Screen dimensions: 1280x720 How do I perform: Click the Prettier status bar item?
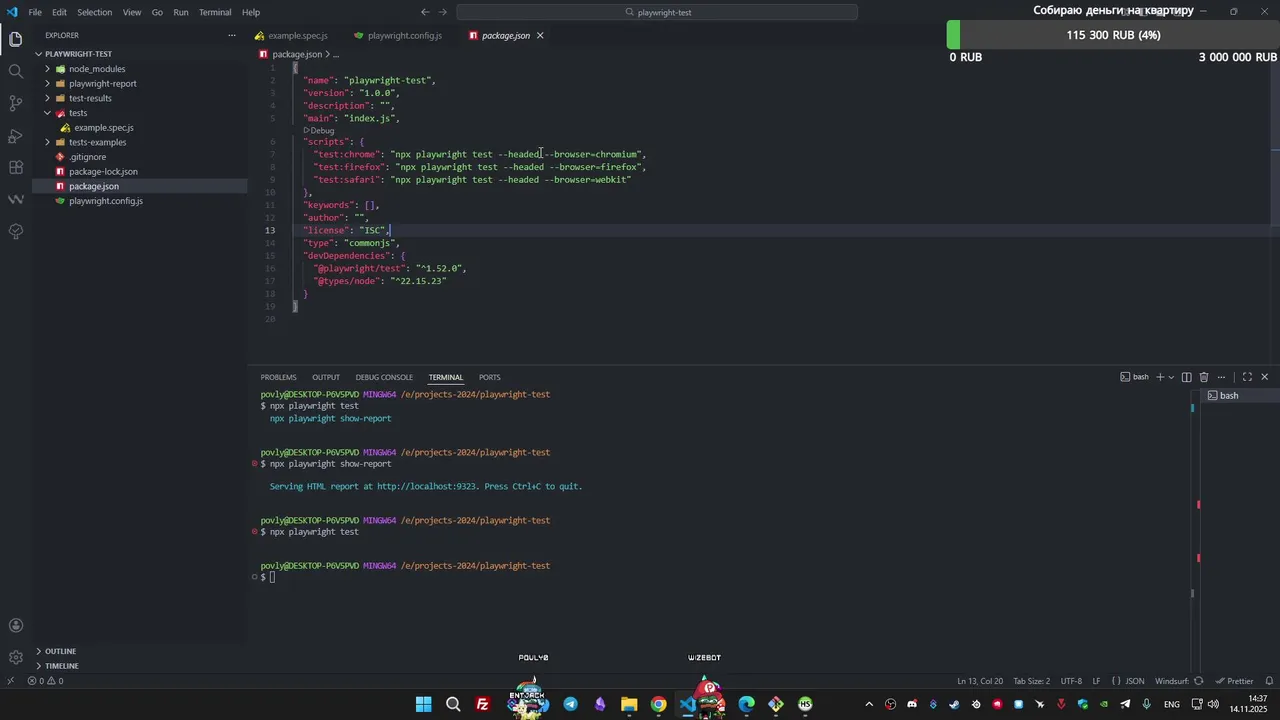(x=1234, y=681)
